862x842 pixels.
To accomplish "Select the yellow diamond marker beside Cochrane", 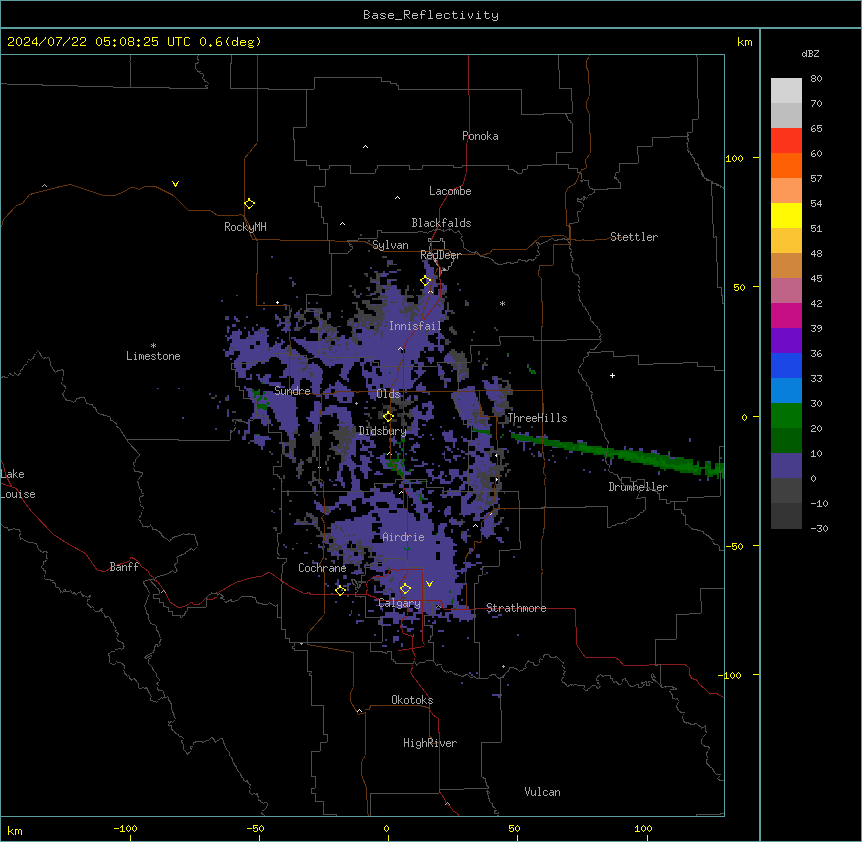I will tap(340, 590).
